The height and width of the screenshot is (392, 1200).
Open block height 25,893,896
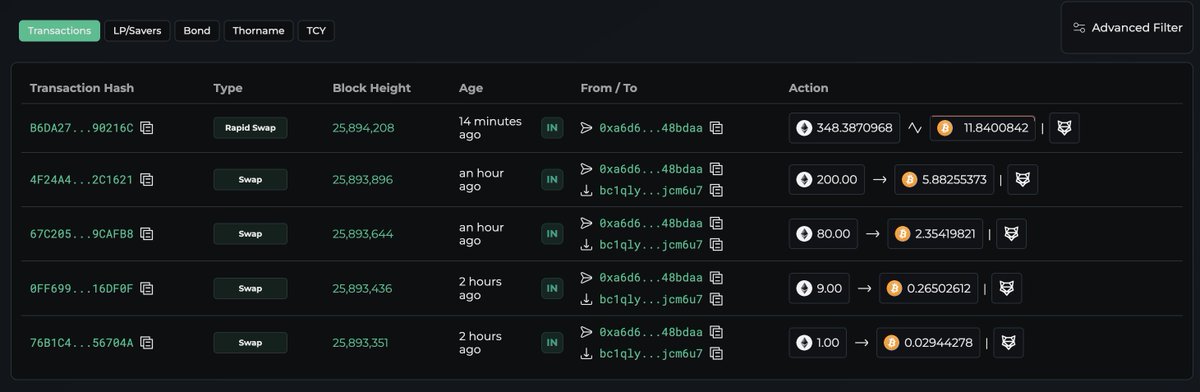[363, 180]
